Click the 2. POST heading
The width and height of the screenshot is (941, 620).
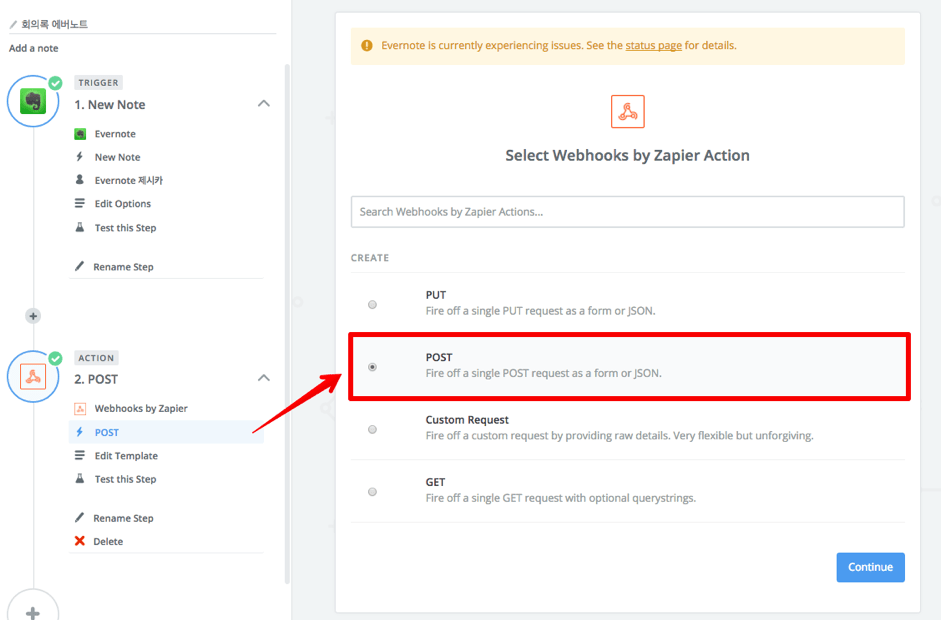tap(96, 379)
